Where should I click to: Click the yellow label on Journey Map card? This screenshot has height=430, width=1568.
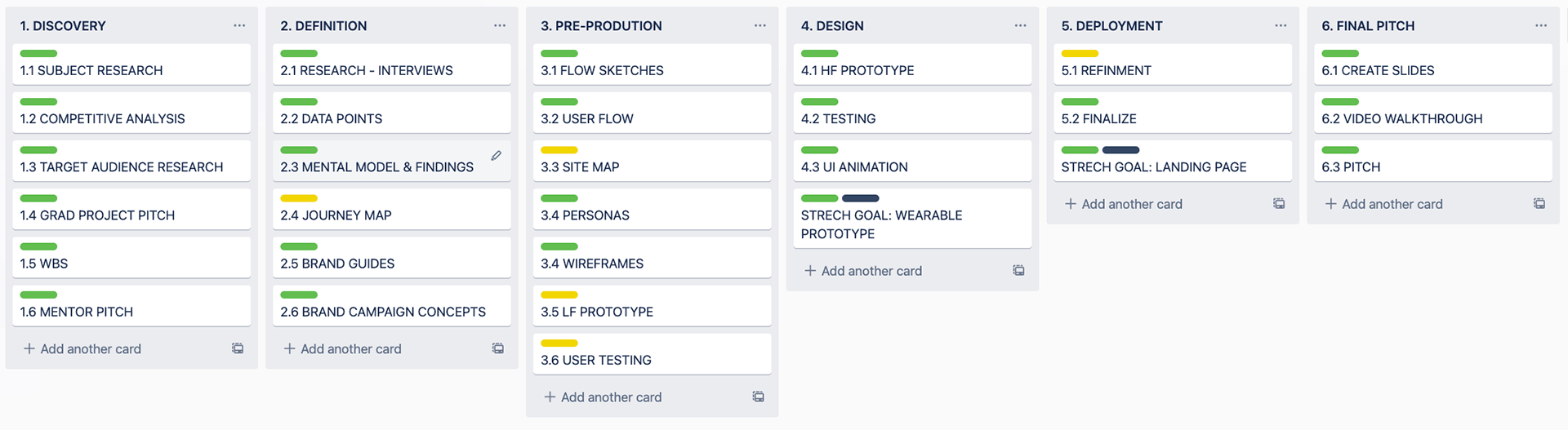click(x=299, y=198)
